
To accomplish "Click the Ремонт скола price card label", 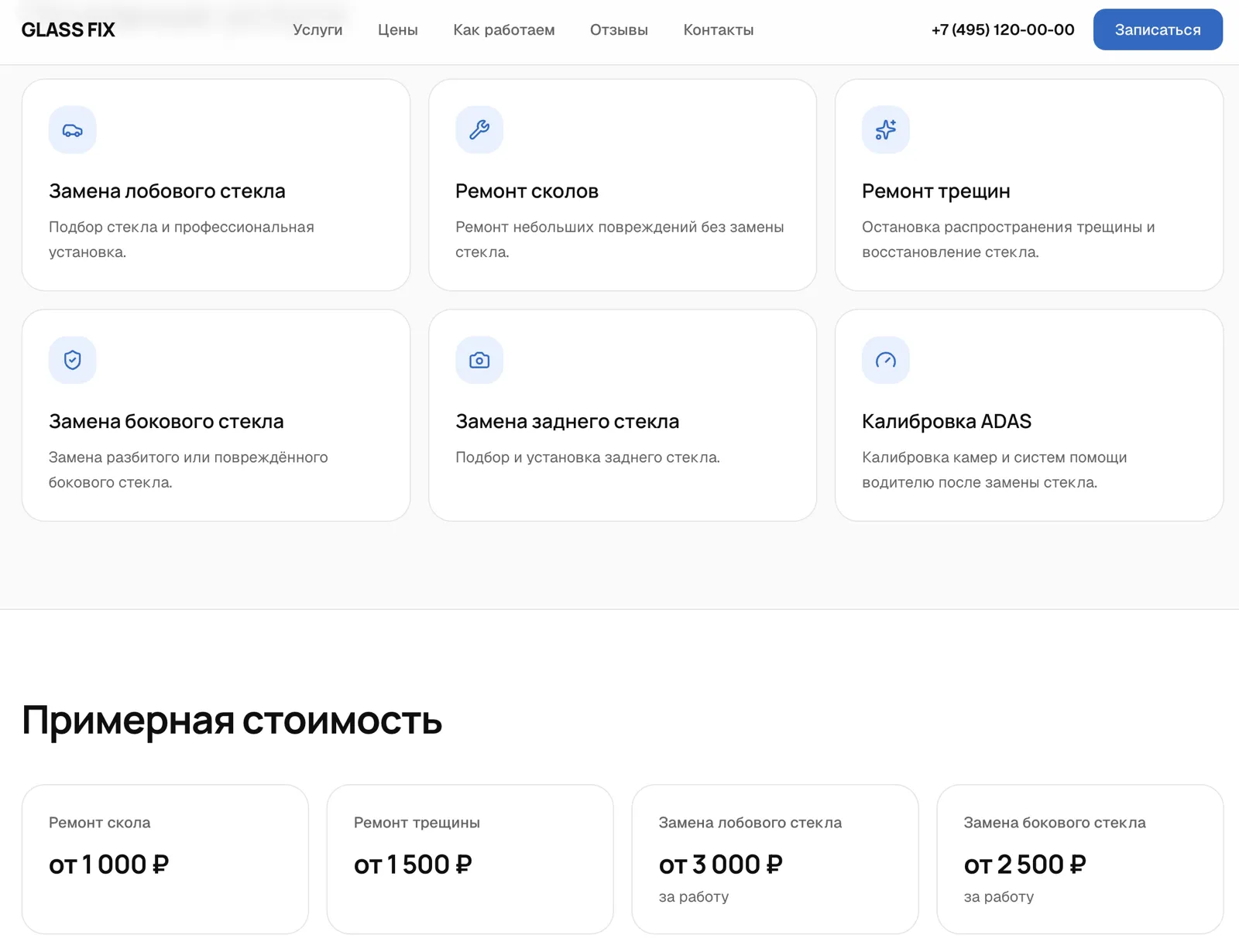I will pyautogui.click(x=100, y=823).
